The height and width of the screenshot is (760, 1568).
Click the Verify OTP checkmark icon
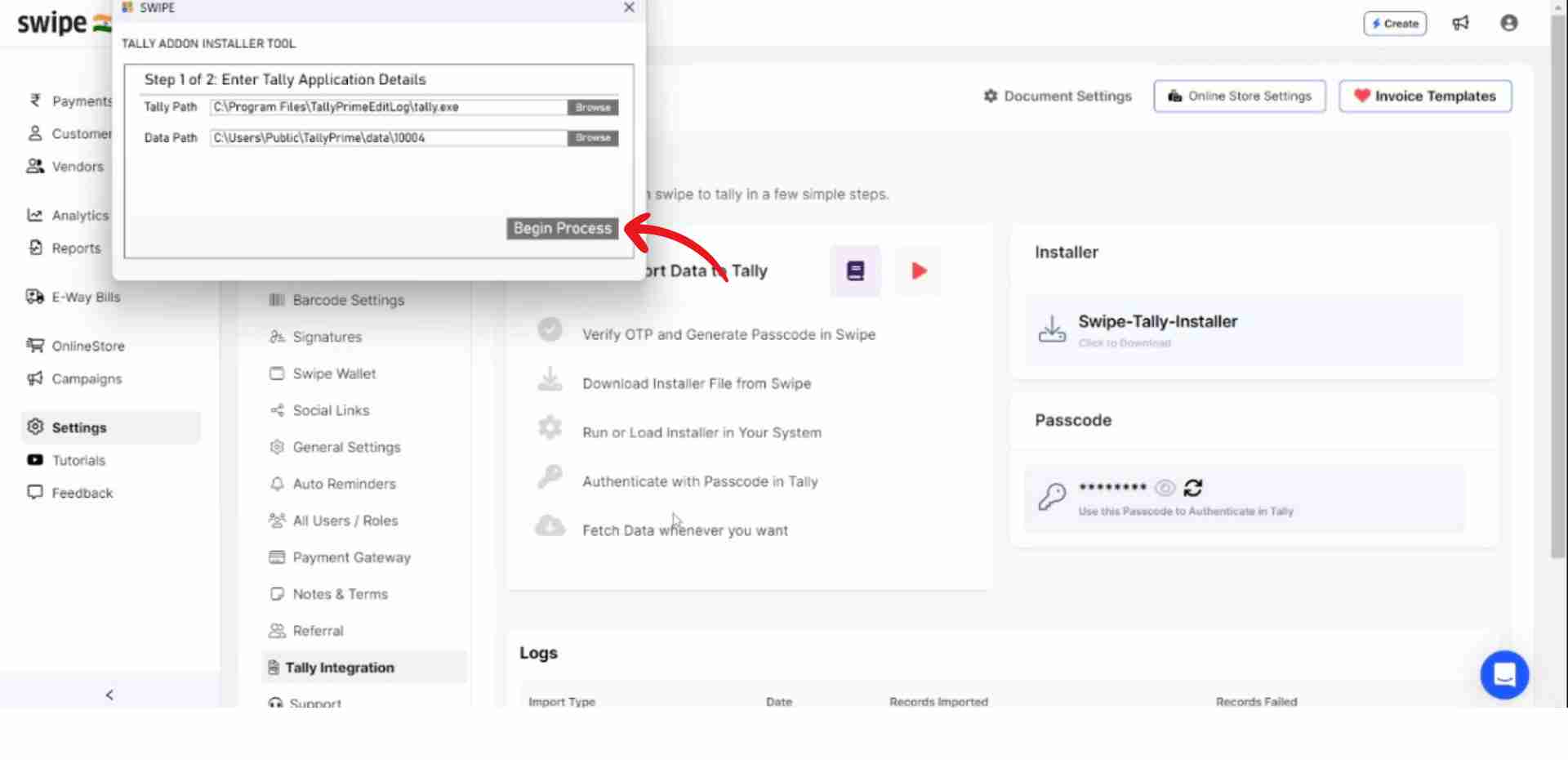click(x=550, y=329)
